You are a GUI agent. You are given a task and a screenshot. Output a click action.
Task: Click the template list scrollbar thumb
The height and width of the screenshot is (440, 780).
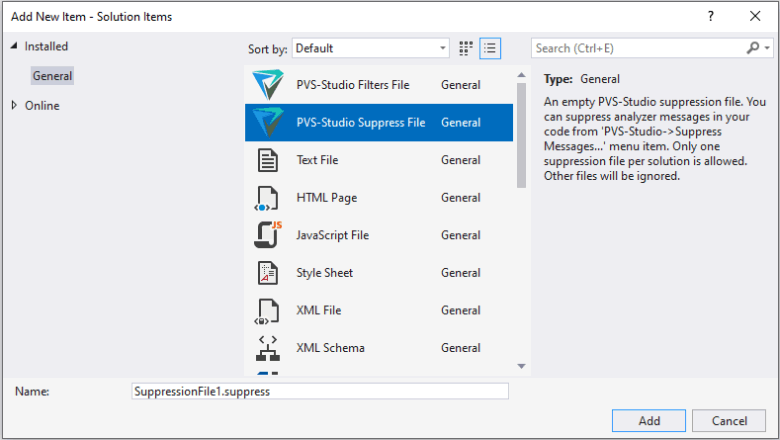click(x=521, y=135)
